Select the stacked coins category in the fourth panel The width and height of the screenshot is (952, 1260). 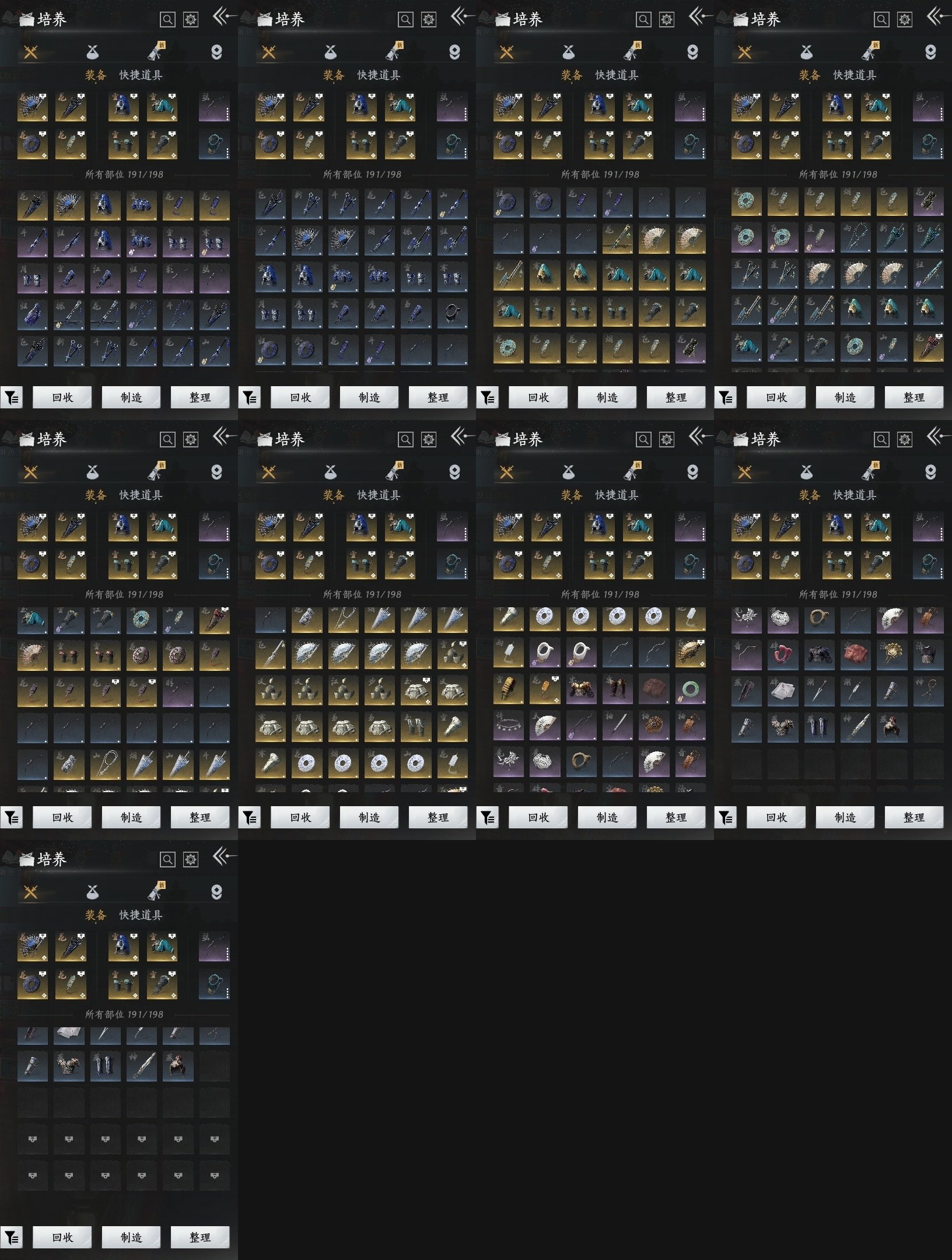(930, 52)
